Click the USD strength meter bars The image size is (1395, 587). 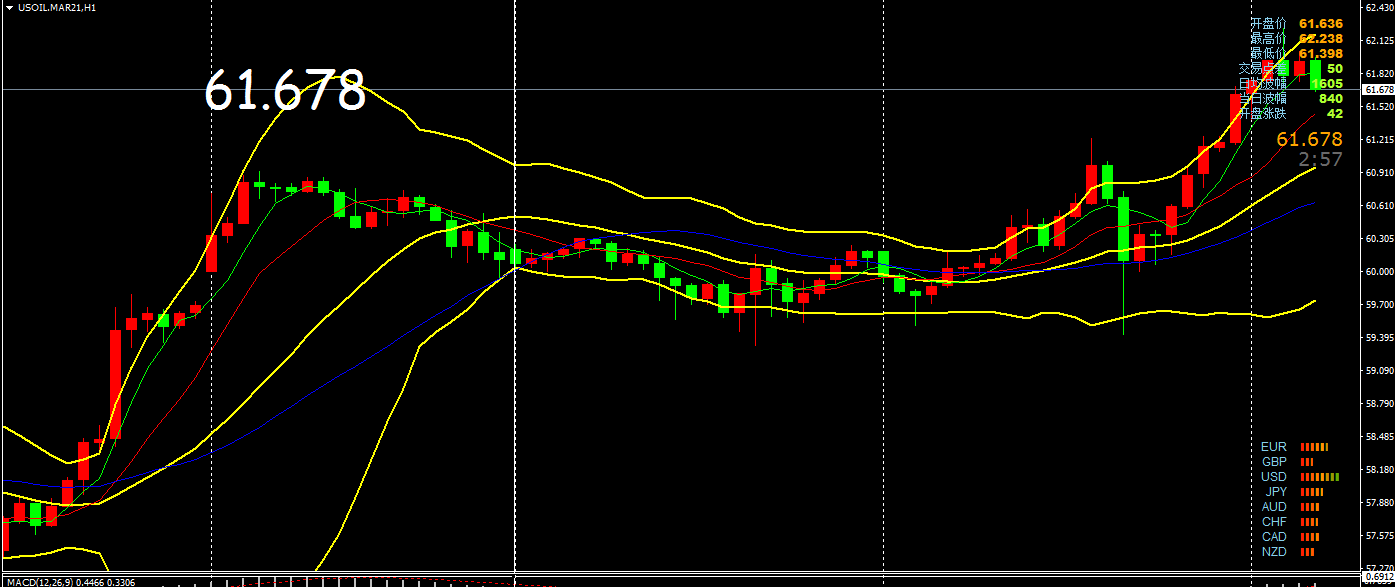[x=1319, y=477]
